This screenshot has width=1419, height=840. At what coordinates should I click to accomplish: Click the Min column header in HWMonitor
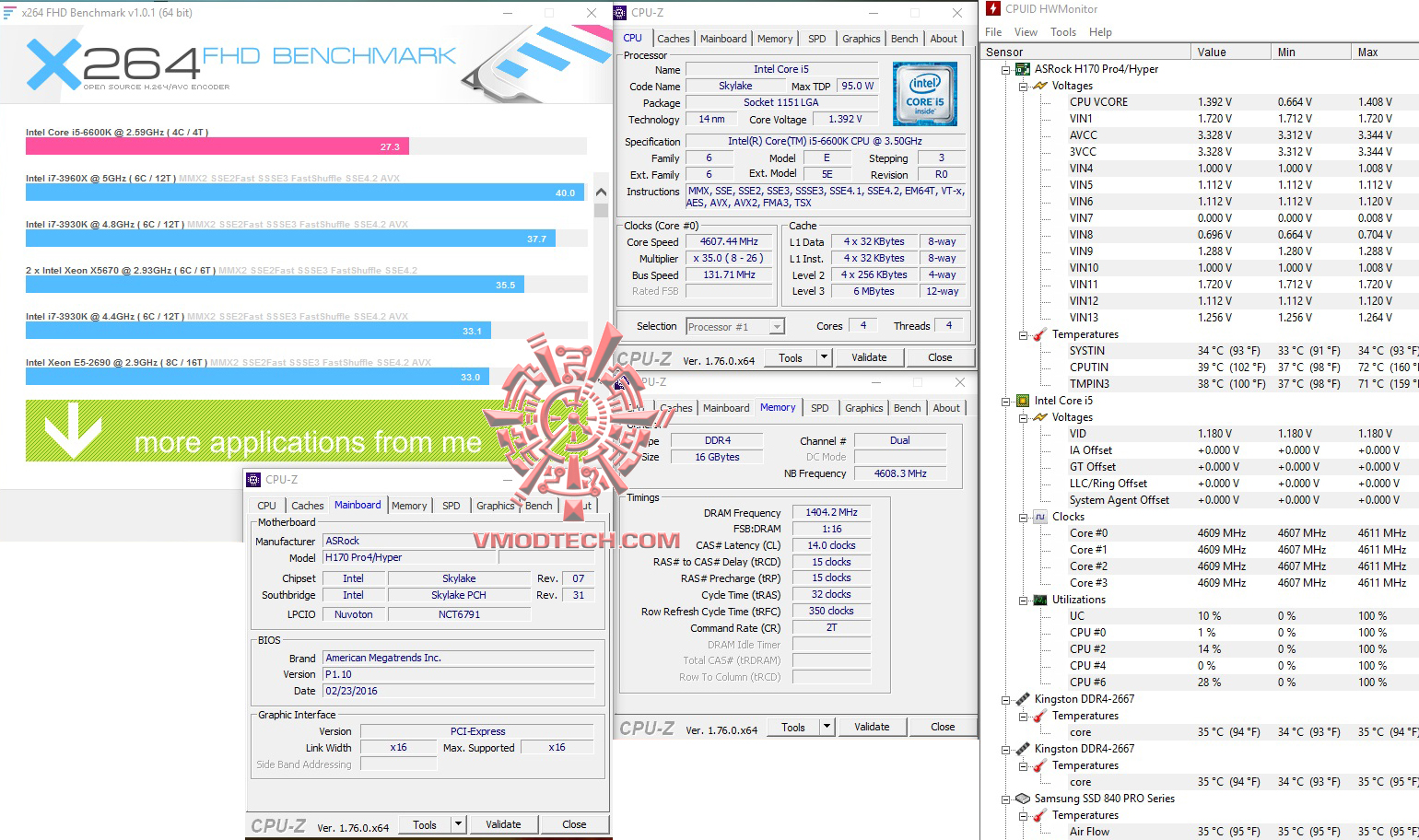click(x=1311, y=52)
